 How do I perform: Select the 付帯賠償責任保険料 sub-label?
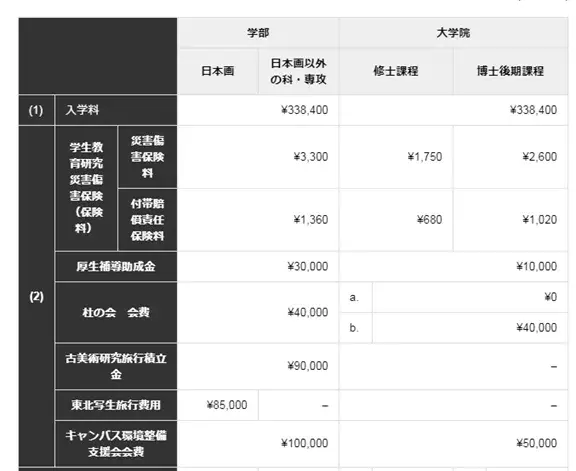coord(147,220)
